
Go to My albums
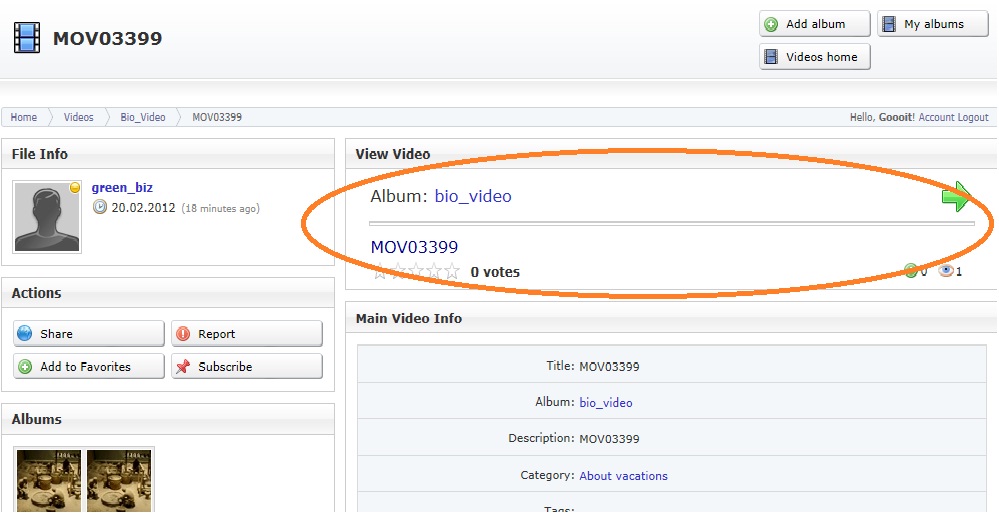[932, 24]
